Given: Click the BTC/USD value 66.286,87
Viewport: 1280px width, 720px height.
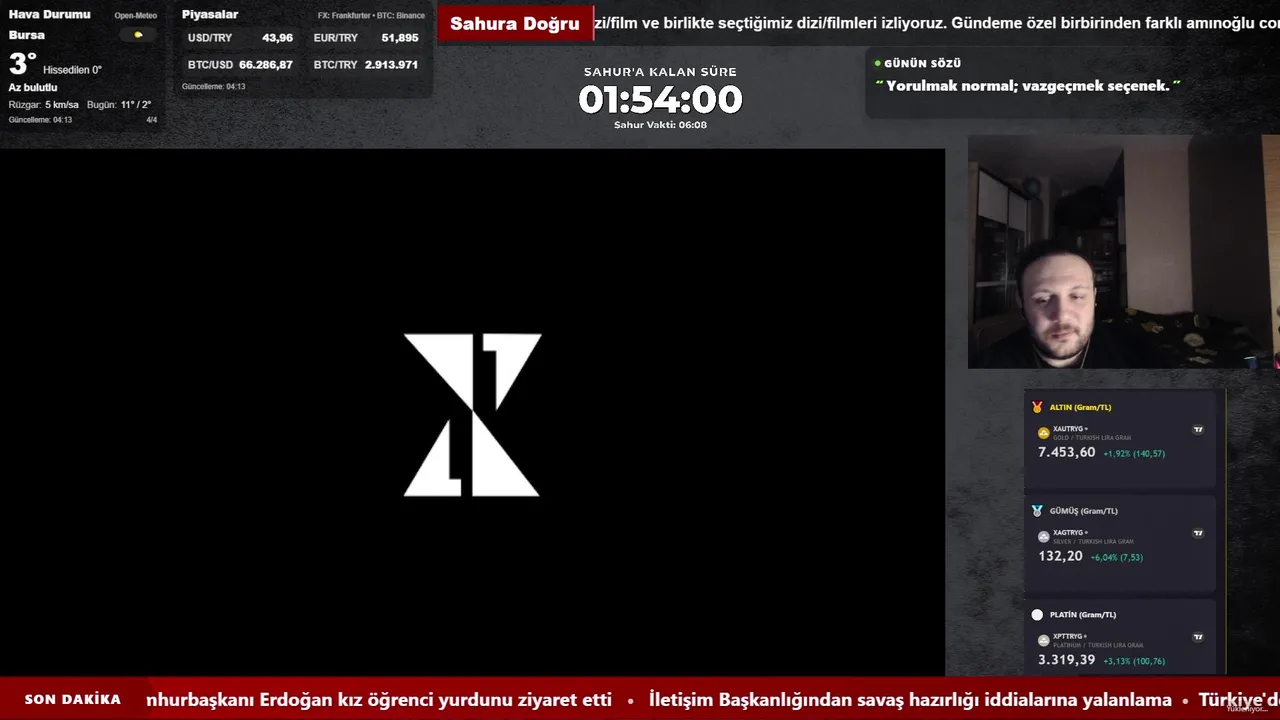Looking at the screenshot, I should 266,65.
